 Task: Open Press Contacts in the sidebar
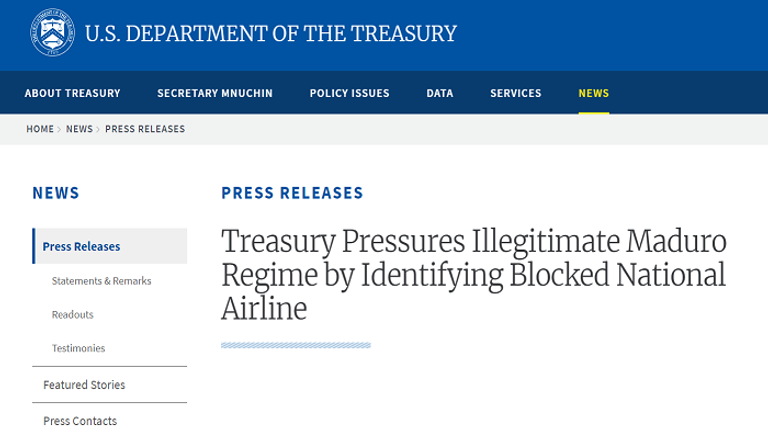point(80,421)
